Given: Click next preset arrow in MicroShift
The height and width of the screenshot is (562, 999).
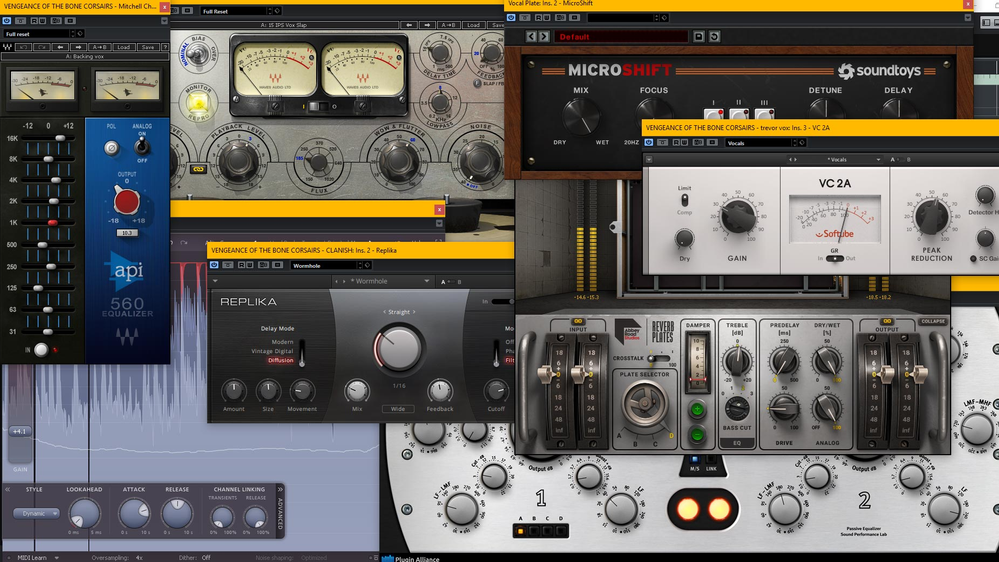Looking at the screenshot, I should click(x=544, y=36).
